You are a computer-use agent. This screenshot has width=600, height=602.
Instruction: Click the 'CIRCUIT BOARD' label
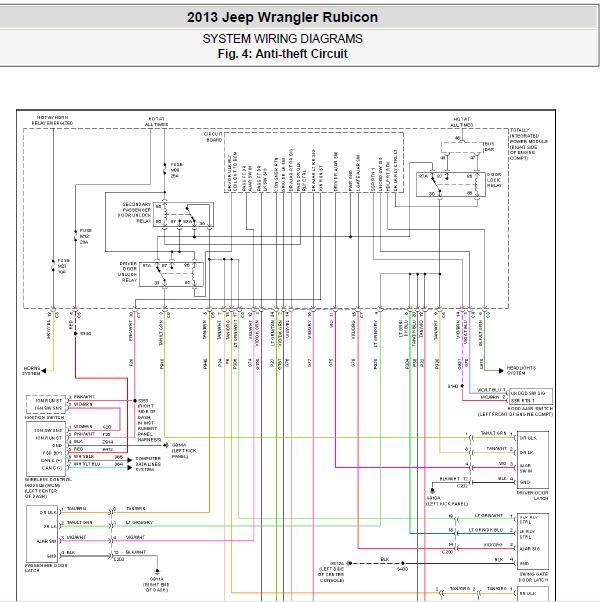point(213,137)
